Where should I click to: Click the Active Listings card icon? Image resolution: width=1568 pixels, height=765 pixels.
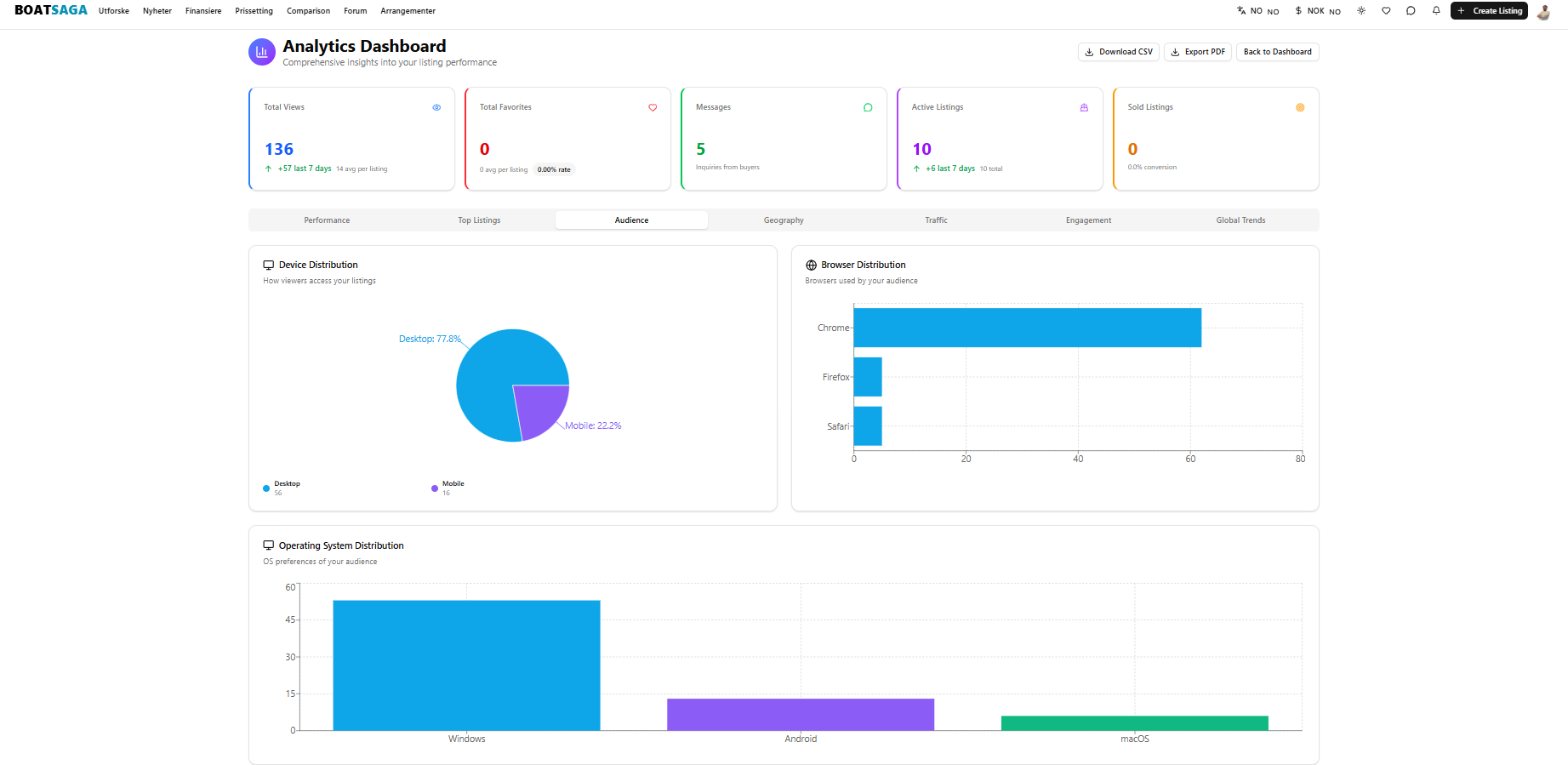[1084, 107]
